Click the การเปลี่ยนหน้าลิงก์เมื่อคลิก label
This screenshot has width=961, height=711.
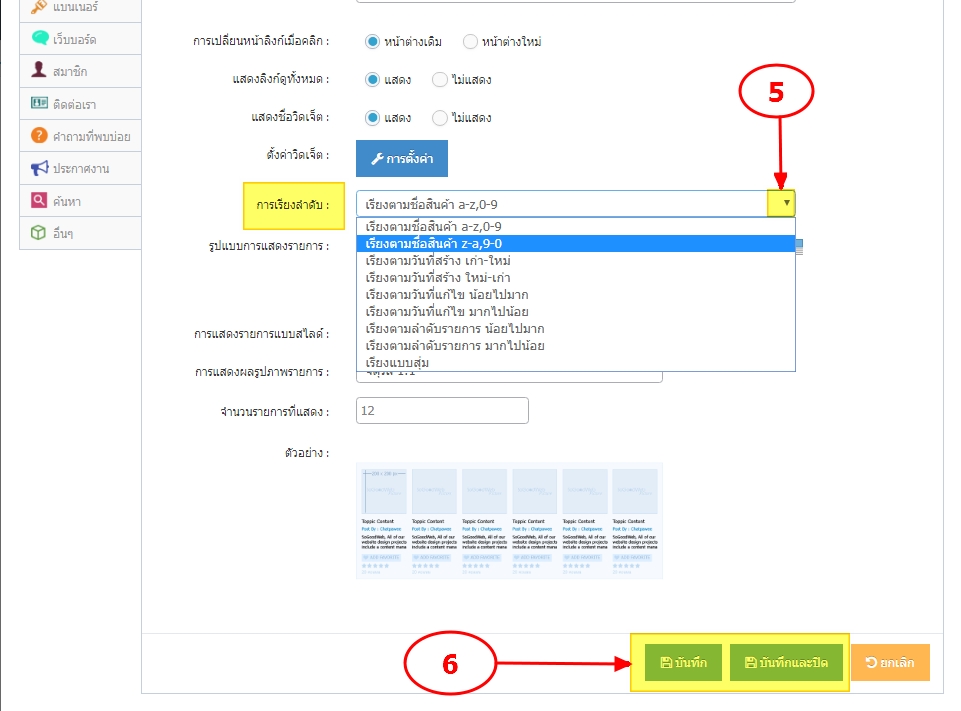click(261, 42)
